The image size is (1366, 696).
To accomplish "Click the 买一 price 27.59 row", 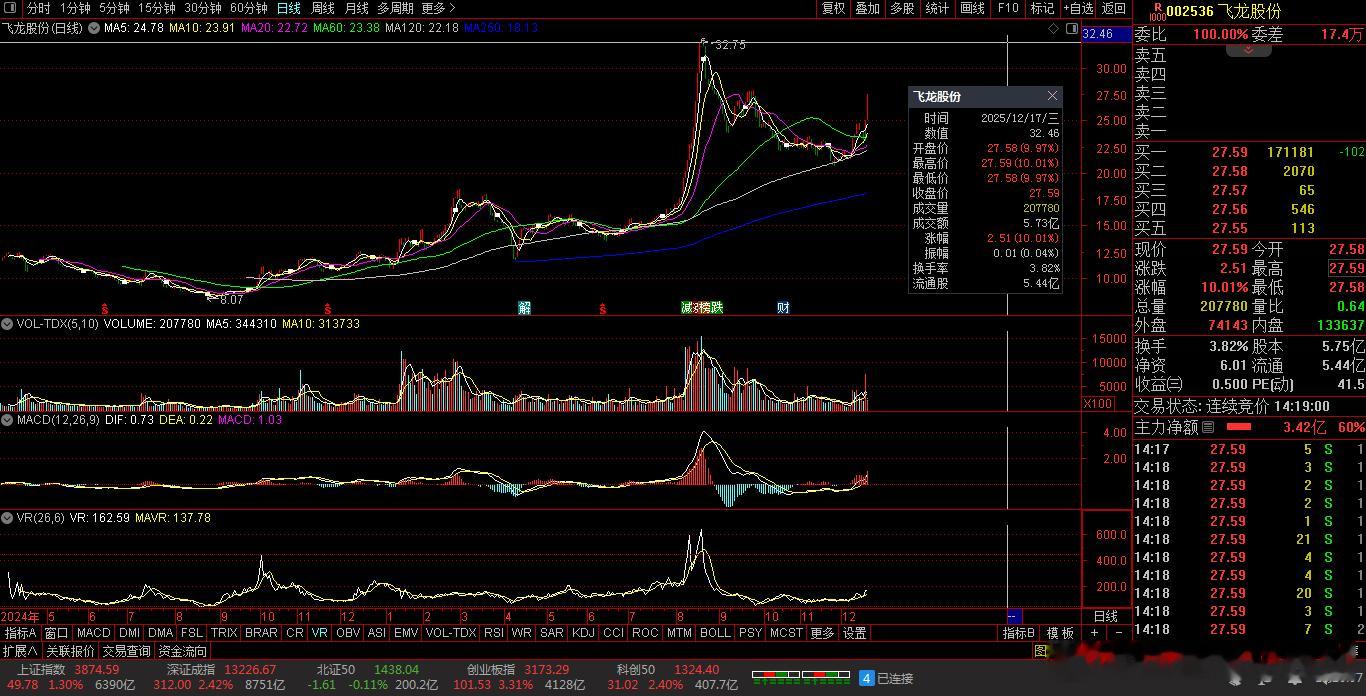I will point(1249,152).
